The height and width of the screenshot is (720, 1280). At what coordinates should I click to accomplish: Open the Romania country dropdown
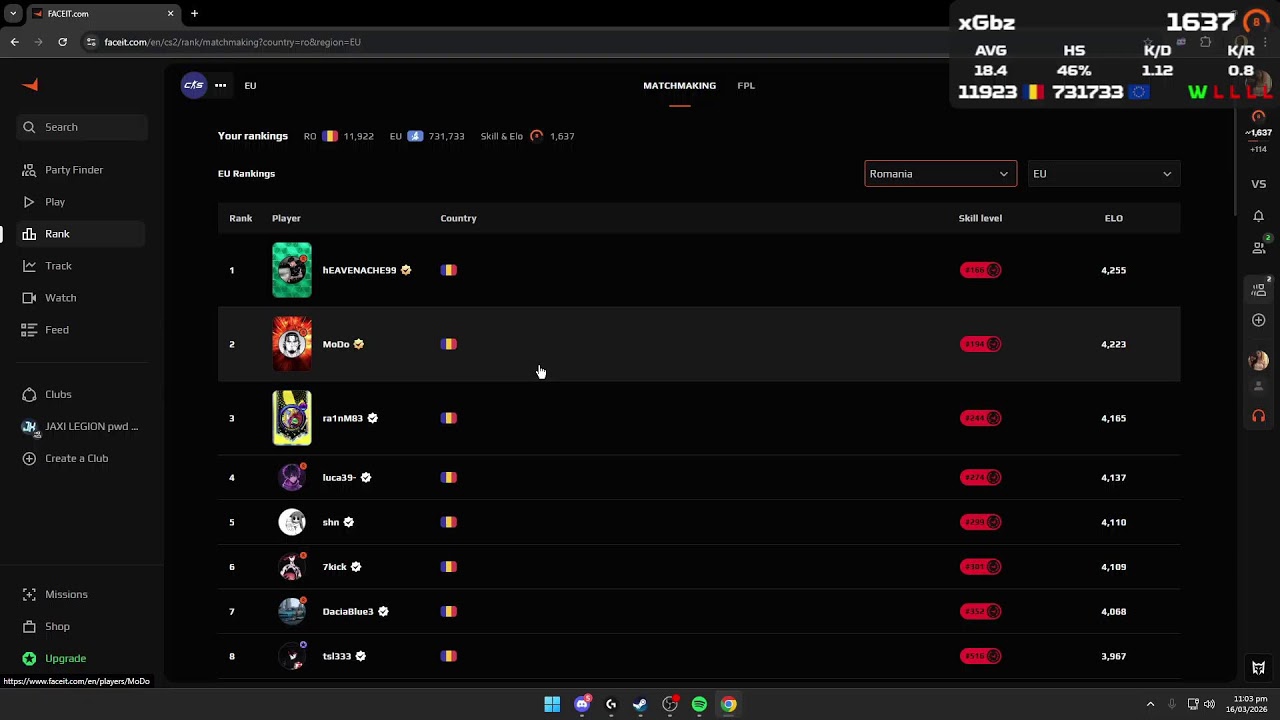940,174
